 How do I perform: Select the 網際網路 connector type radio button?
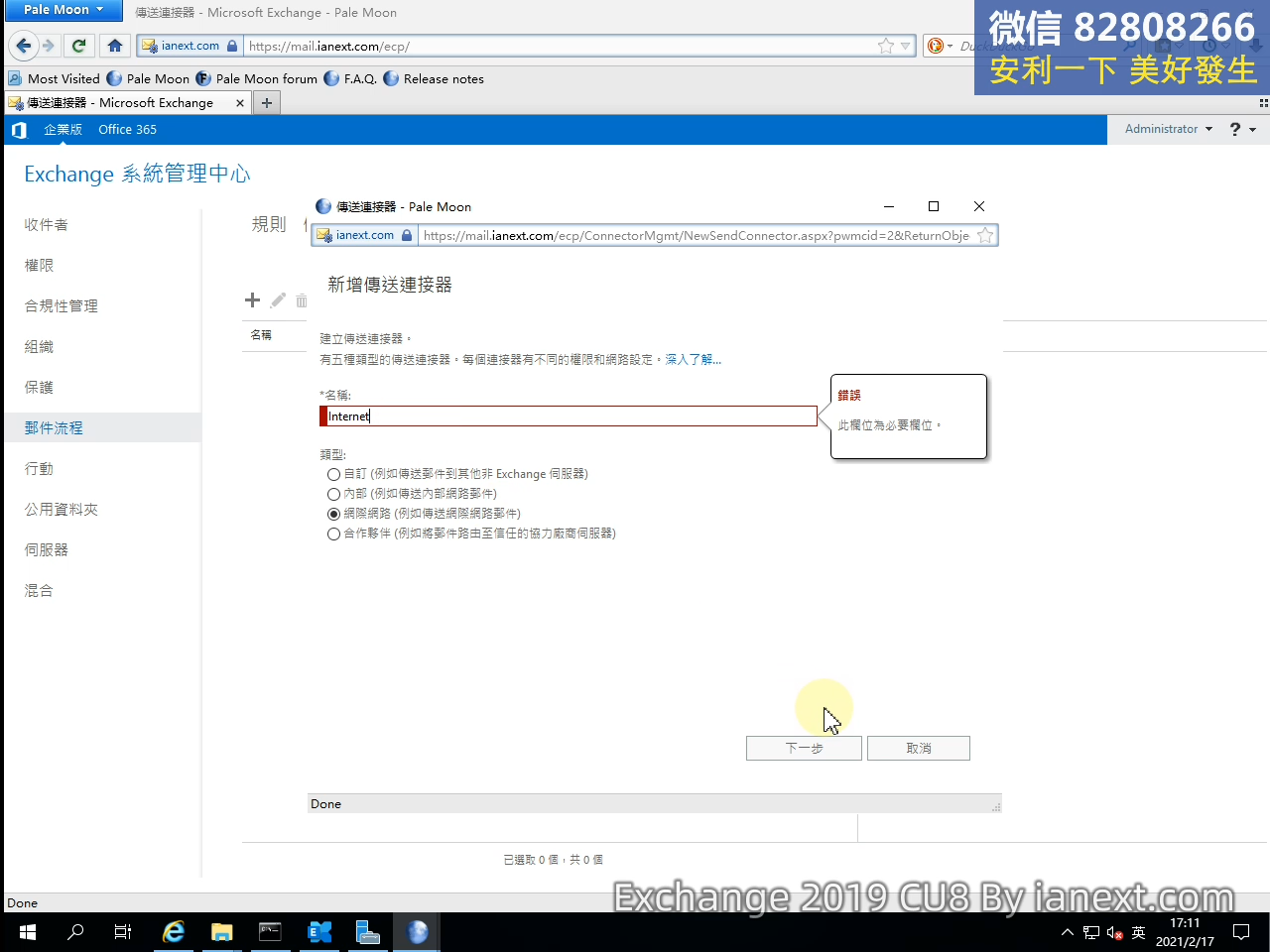[x=333, y=514]
